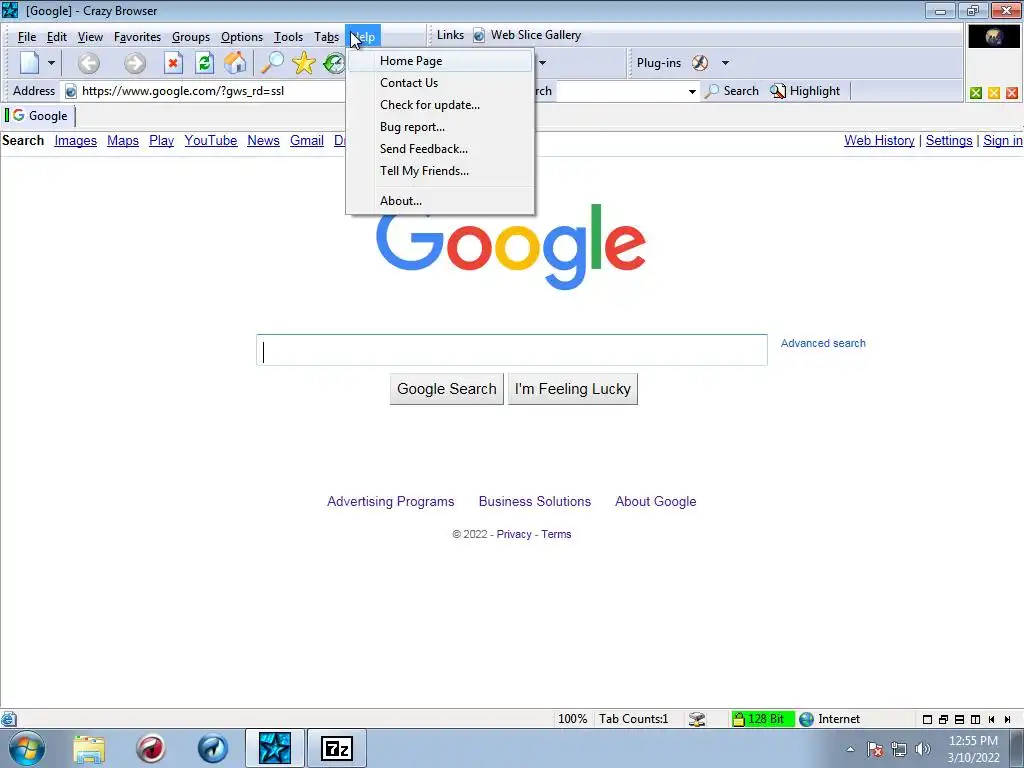Click the Search button beside search box

tap(732, 91)
